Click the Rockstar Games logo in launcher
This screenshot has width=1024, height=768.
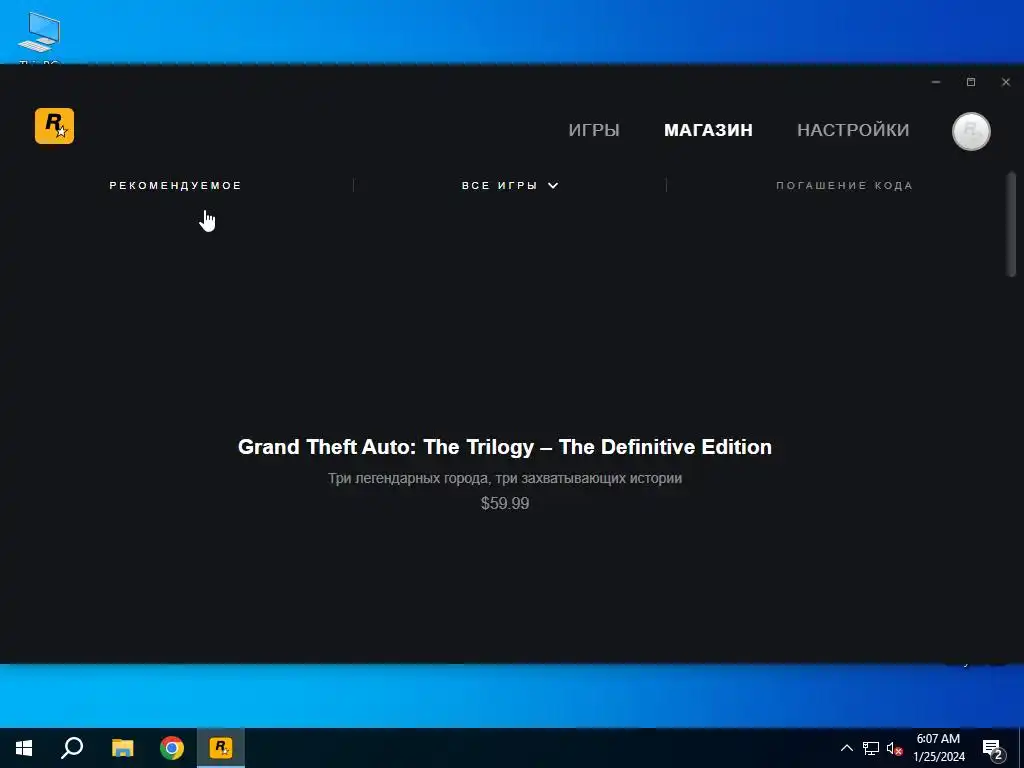[x=54, y=126]
